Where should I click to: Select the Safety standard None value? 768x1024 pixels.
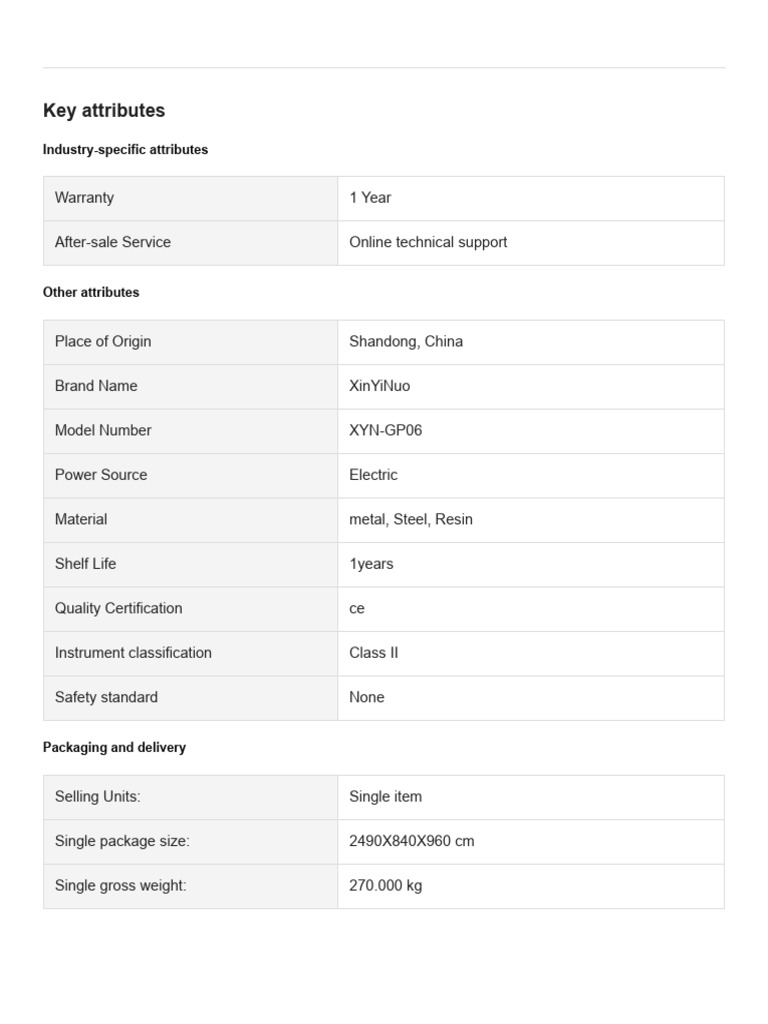(x=366, y=697)
